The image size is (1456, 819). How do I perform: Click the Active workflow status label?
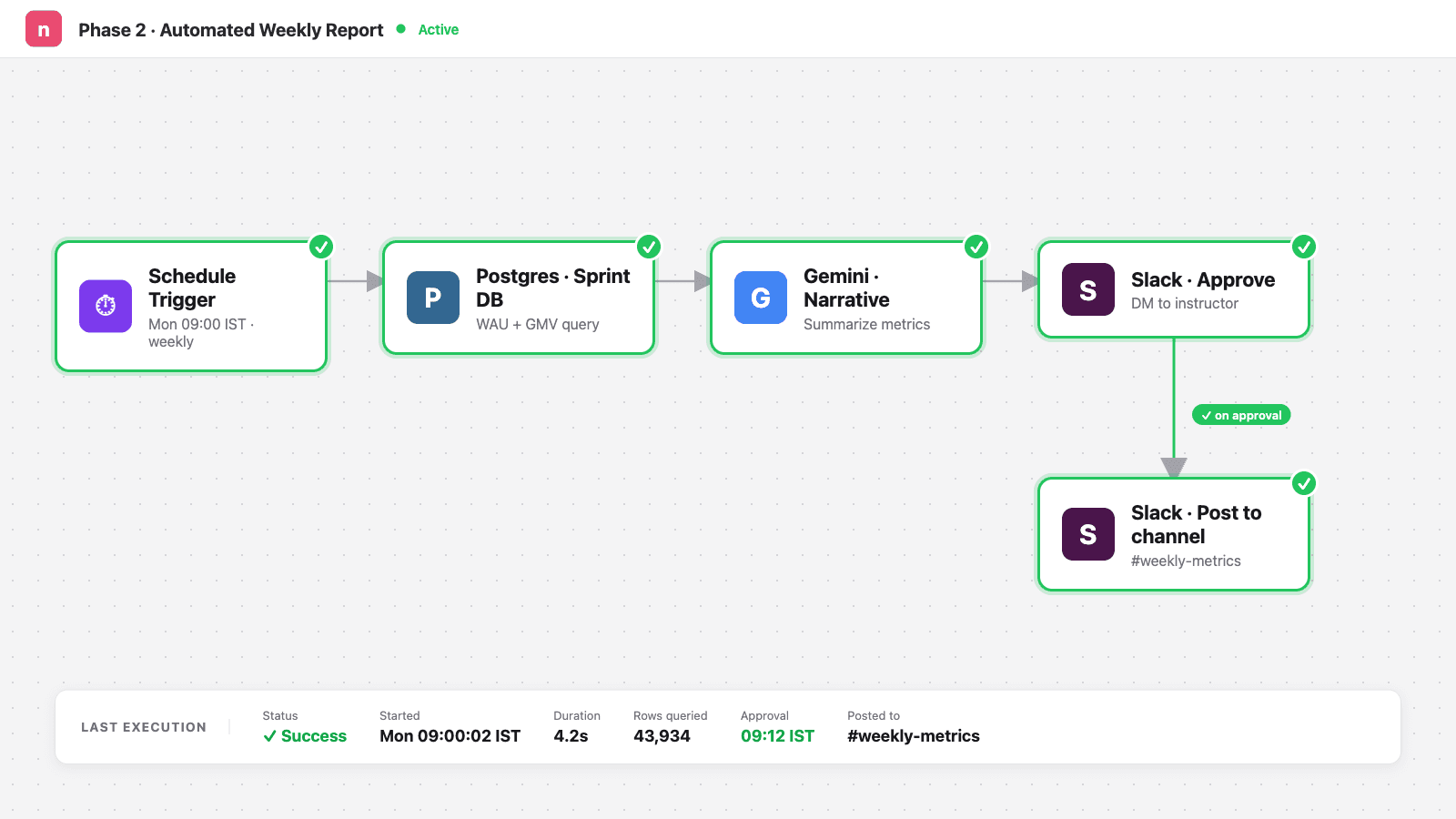(x=438, y=30)
